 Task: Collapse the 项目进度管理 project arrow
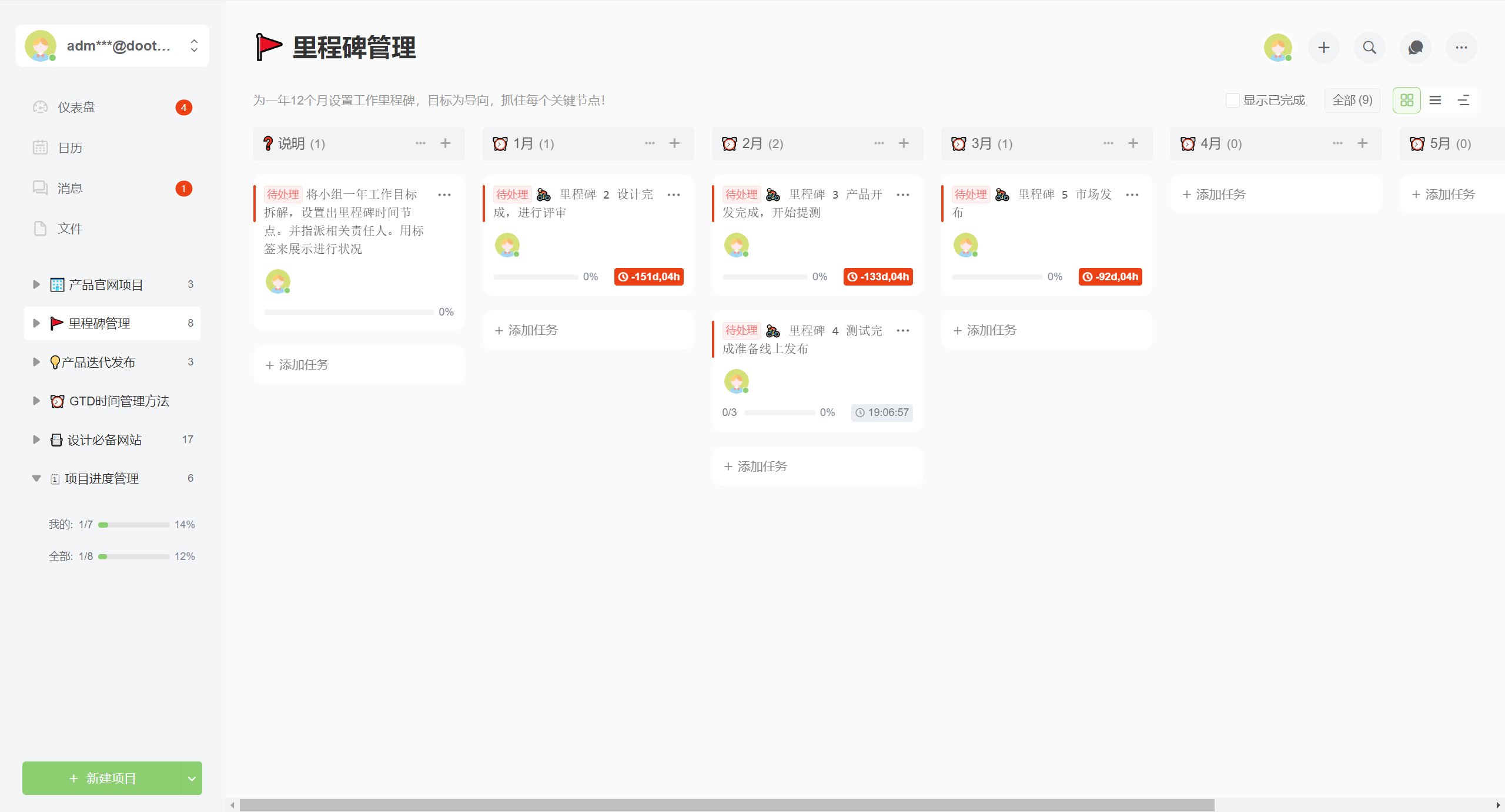[36, 478]
